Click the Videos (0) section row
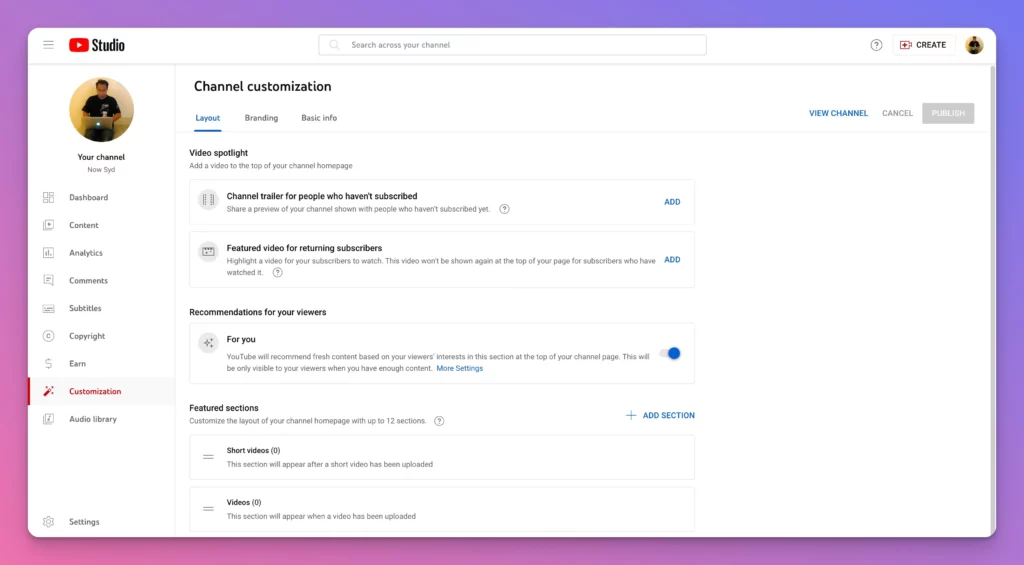1024x565 pixels. tap(442, 509)
